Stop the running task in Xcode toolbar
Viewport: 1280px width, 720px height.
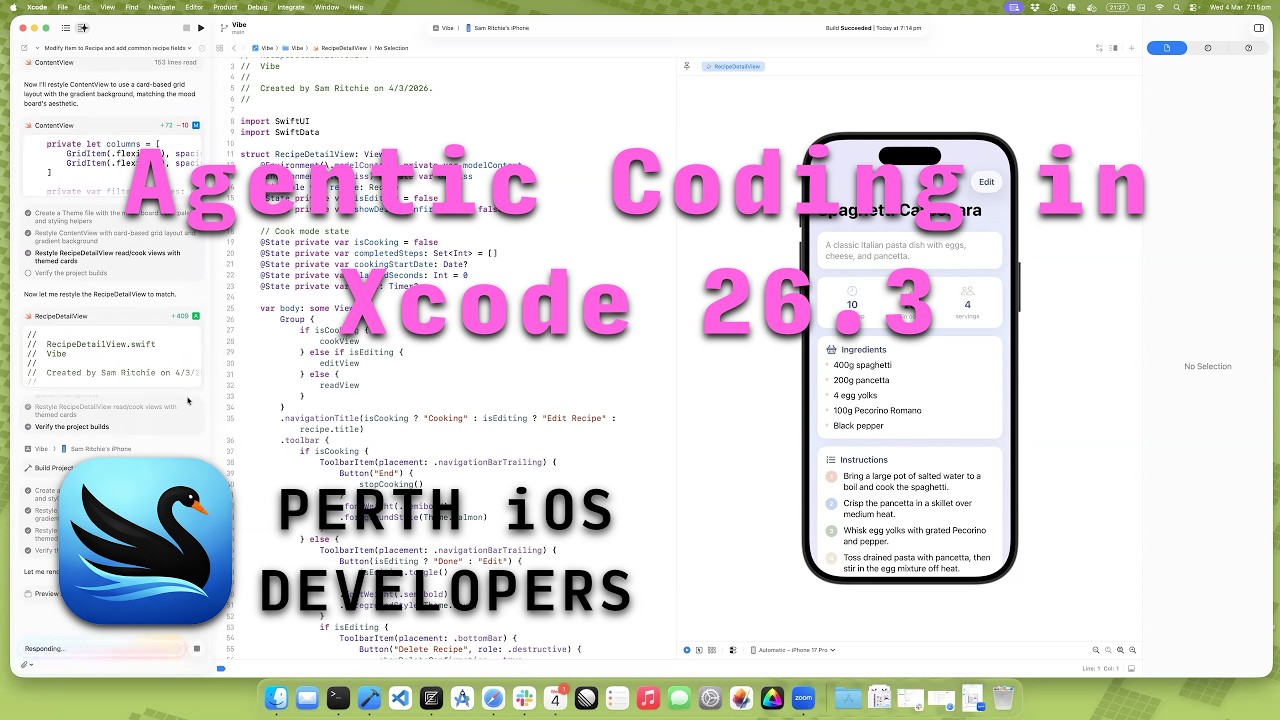(x=186, y=28)
